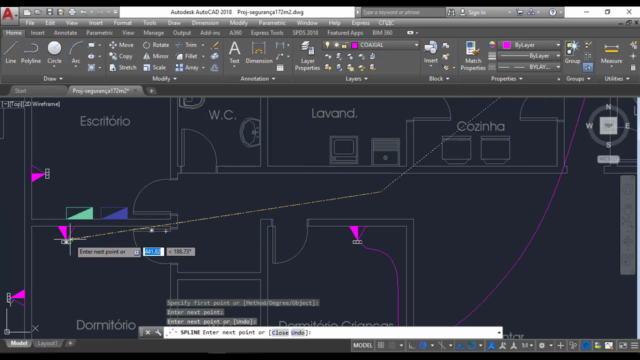Screen dimensions: 640x360
Task: Open the ByLayer lineweight dropdown
Action: [558, 56]
